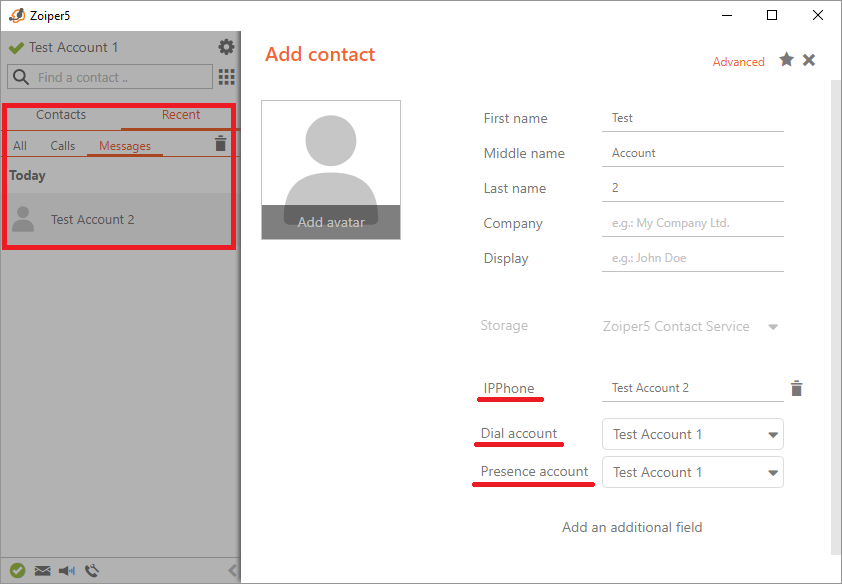This screenshot has width=842, height=584.
Task: Remove the IPPhone field using its trash icon
Action: (797, 388)
